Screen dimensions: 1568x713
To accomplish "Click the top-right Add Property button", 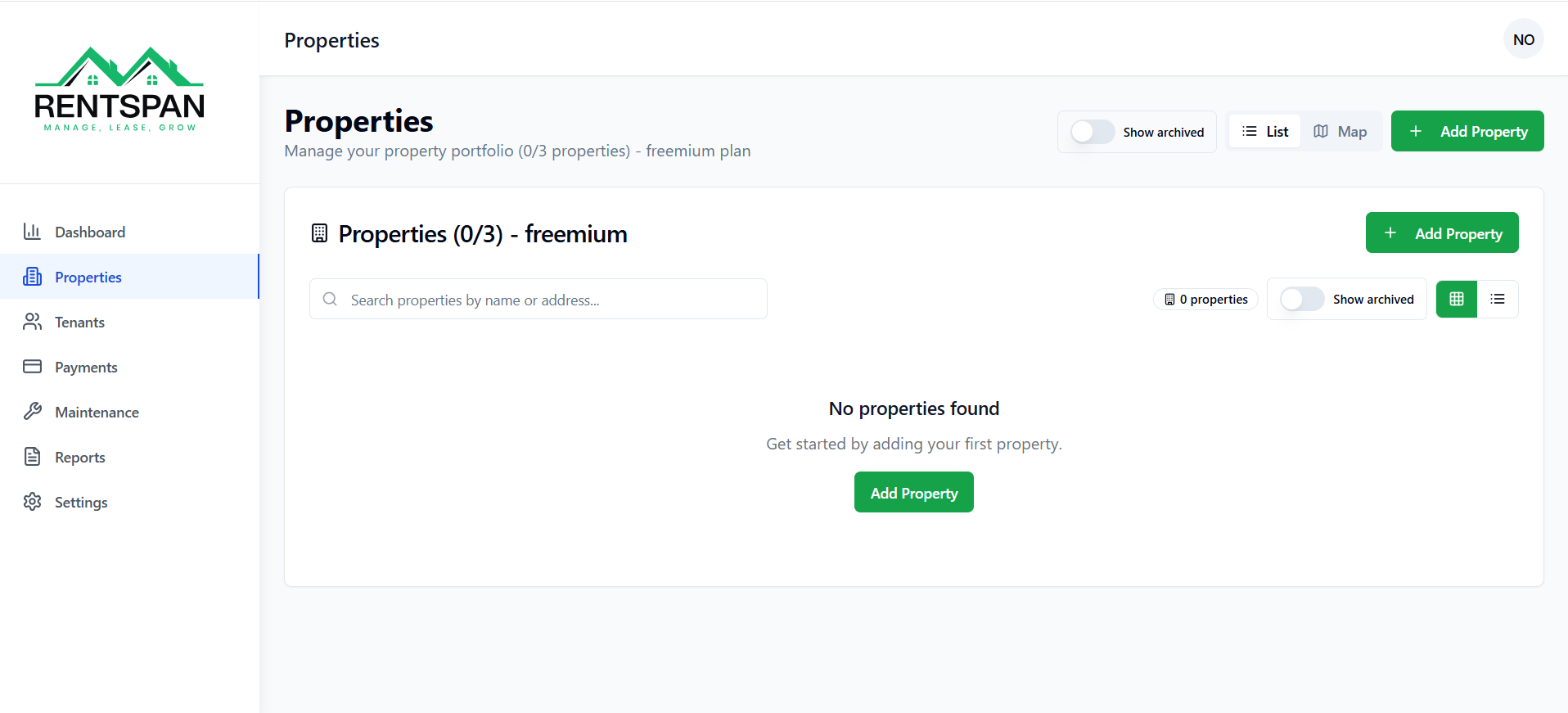I will point(1467,132).
